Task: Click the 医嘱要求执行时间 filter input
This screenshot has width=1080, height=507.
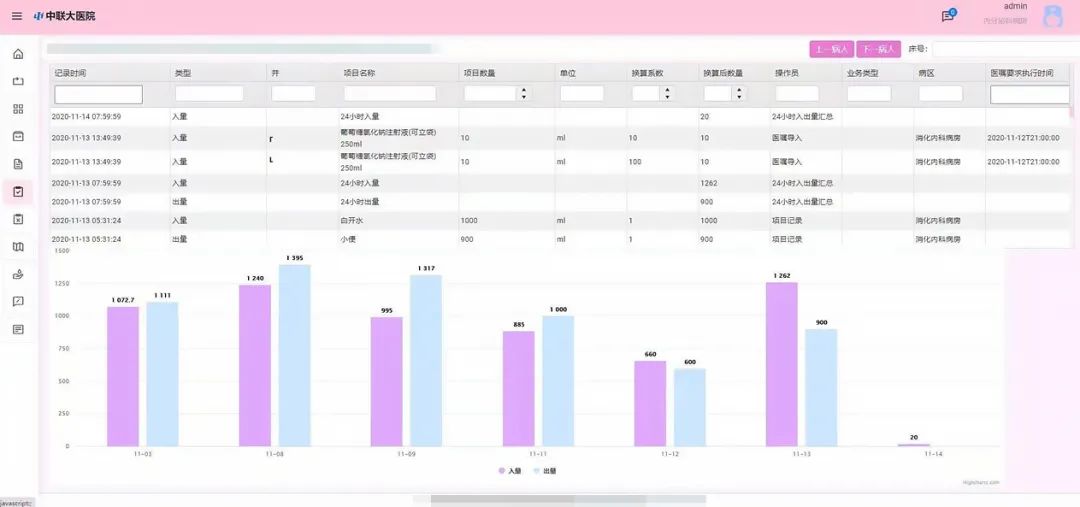Action: coord(1030,94)
